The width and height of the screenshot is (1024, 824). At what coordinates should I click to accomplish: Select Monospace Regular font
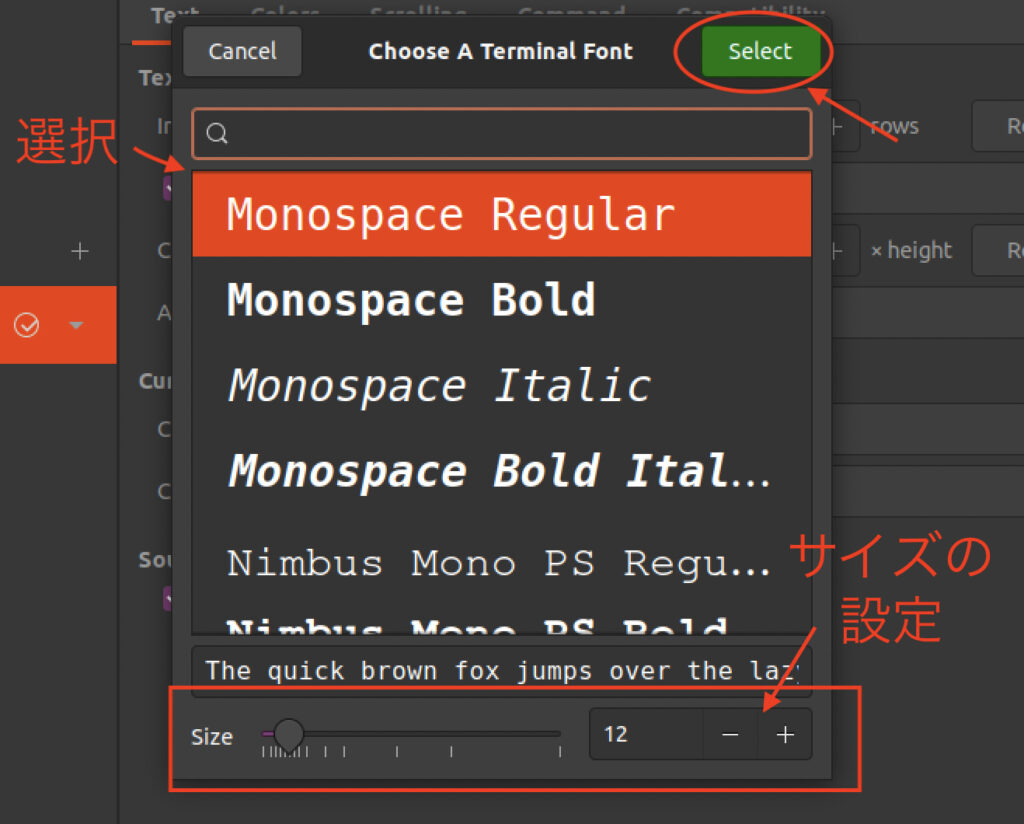click(501, 216)
